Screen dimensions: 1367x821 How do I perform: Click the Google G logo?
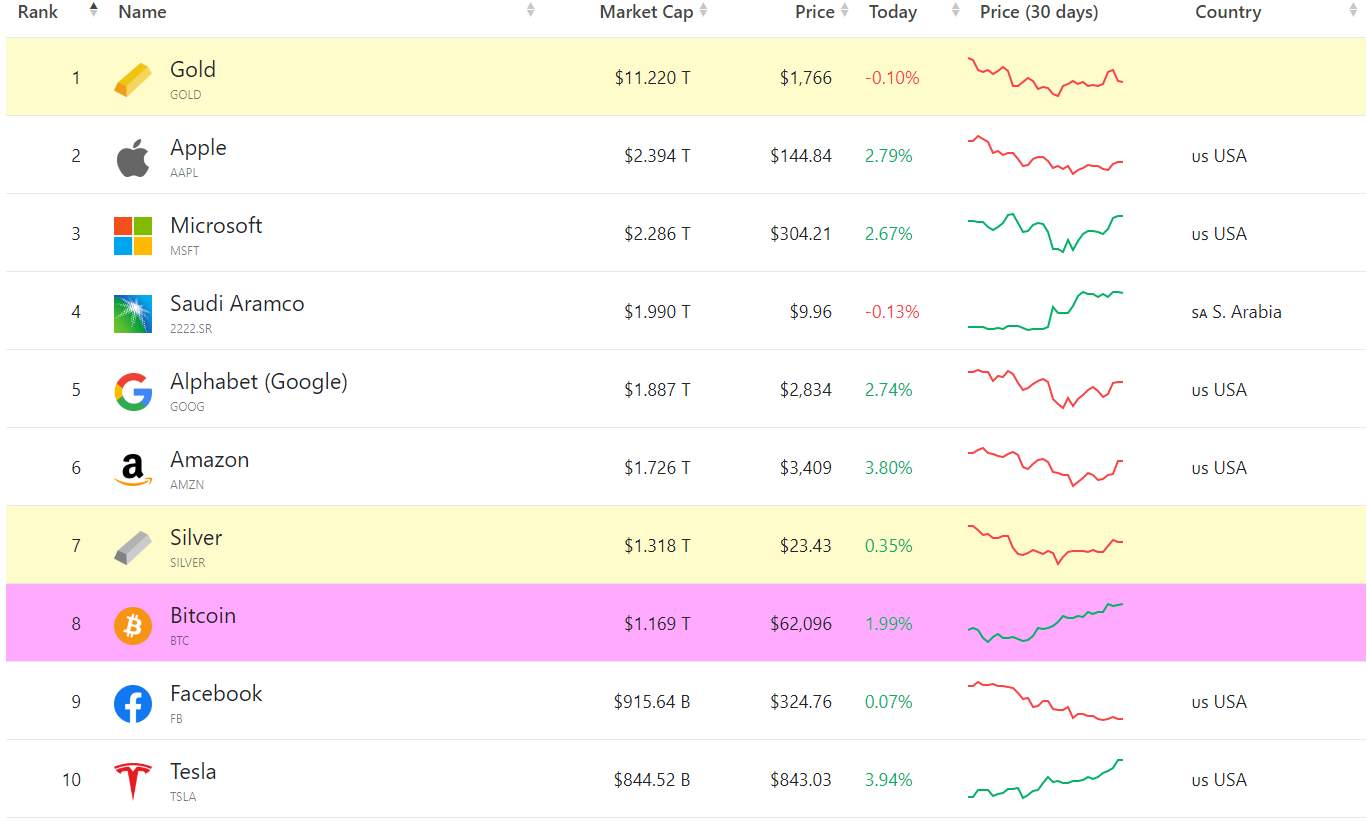point(133,392)
